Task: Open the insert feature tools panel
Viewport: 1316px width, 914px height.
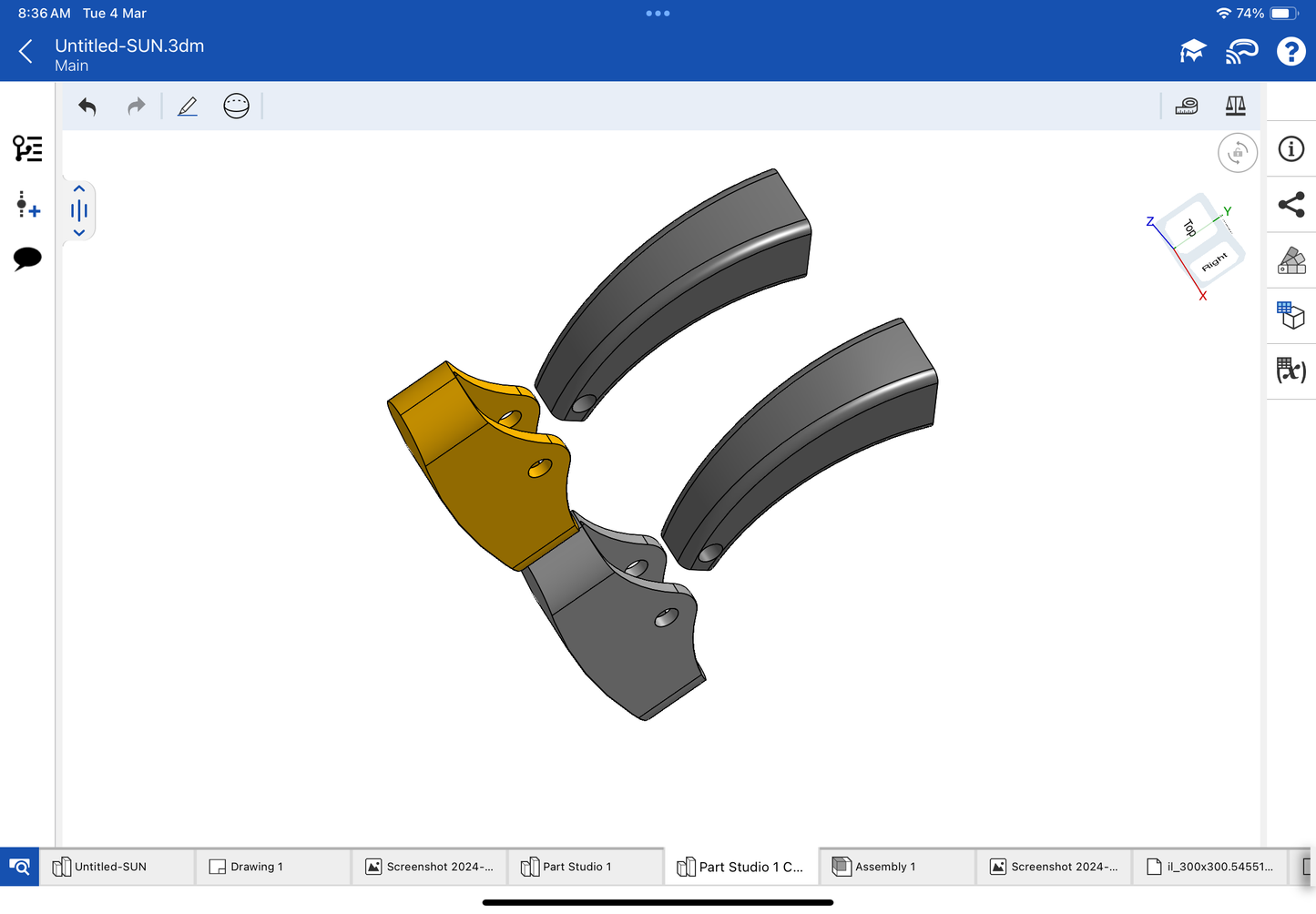Action: click(27, 205)
